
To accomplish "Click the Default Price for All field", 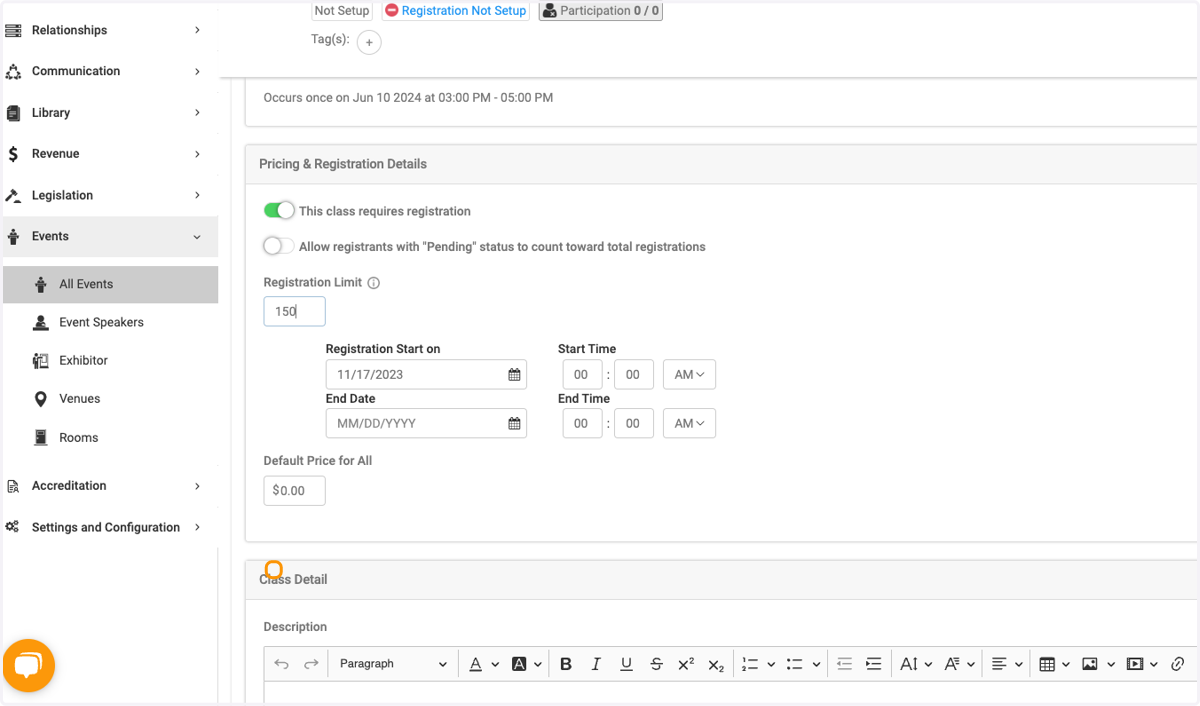I will point(294,491).
